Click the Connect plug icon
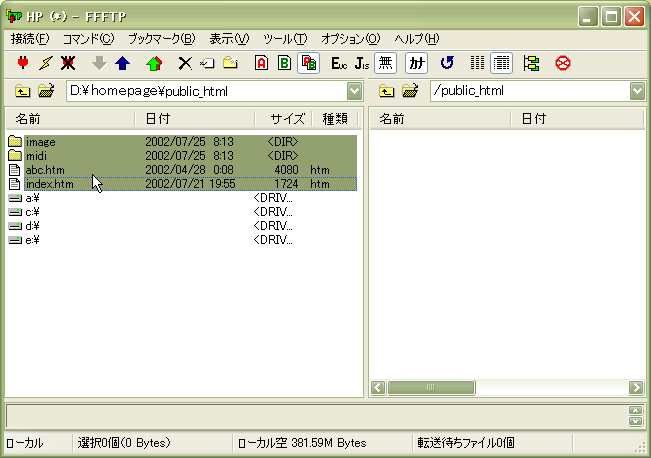 [x=23, y=63]
